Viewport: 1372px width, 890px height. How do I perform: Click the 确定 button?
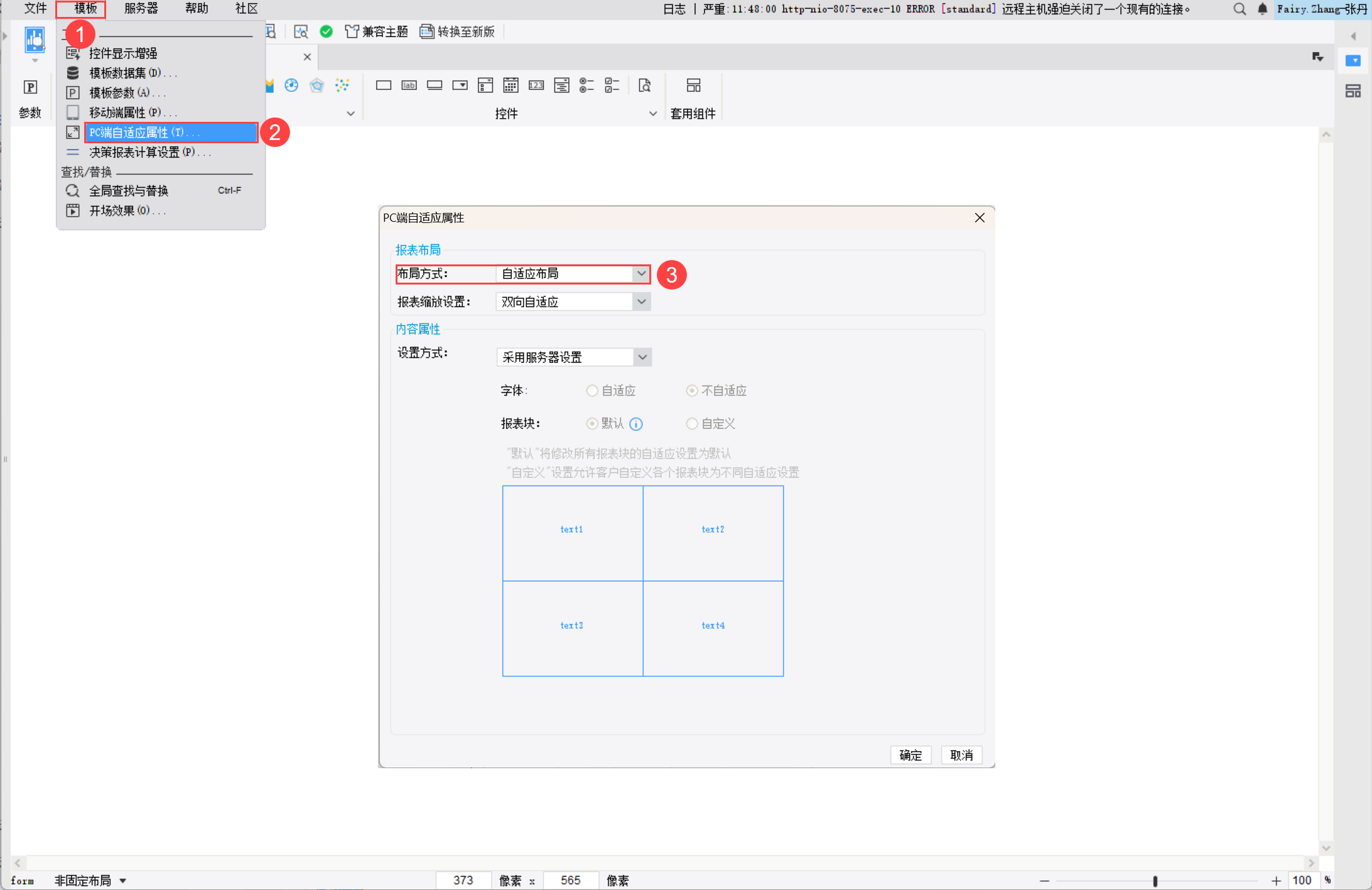pyautogui.click(x=910, y=755)
